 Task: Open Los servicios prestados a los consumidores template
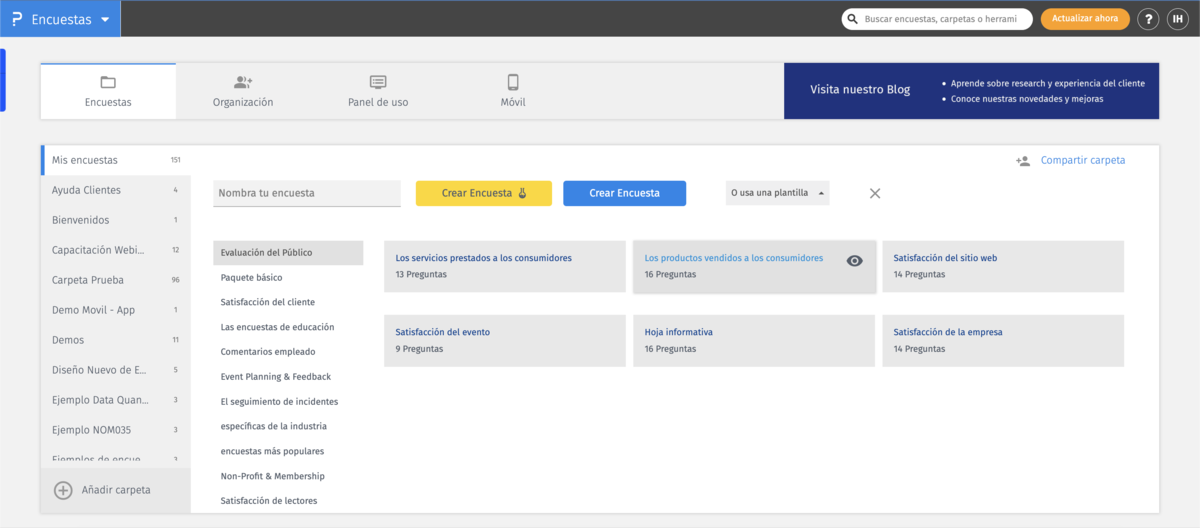[504, 266]
